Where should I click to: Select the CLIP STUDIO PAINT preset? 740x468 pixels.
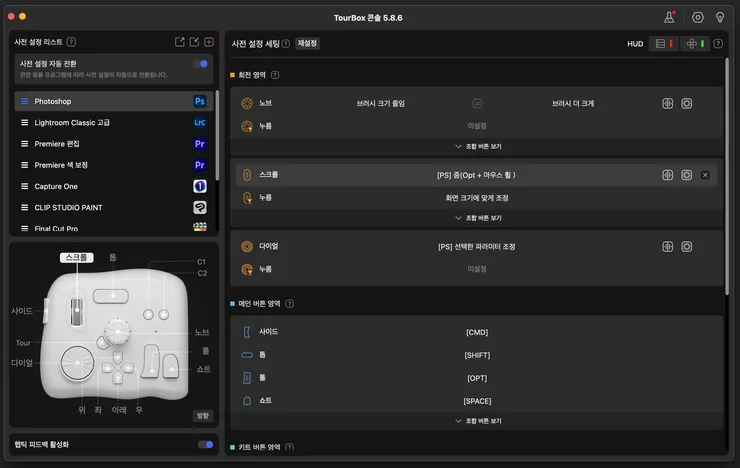114,208
